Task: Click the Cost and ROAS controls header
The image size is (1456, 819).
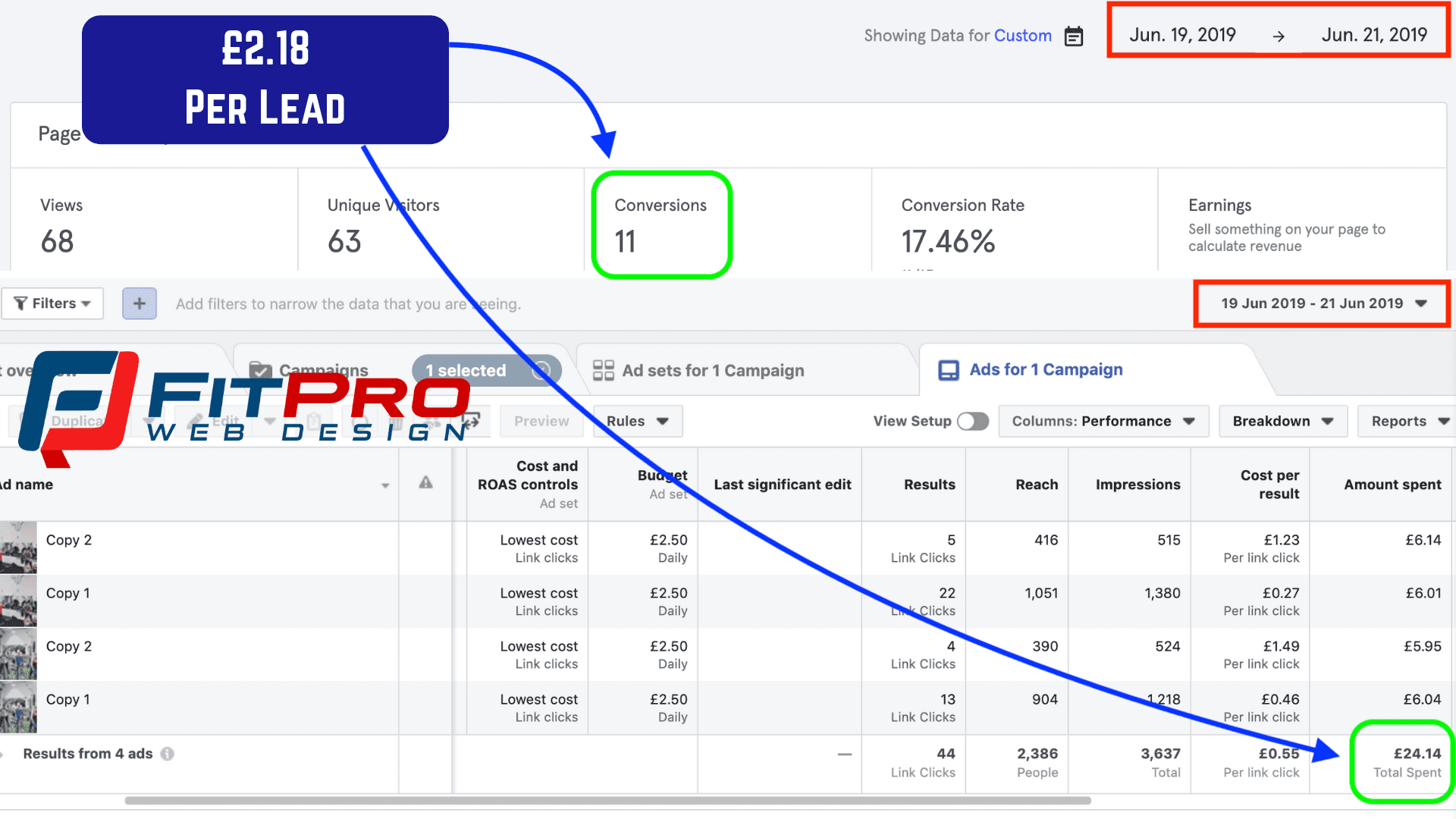Action: pyautogui.click(x=527, y=475)
